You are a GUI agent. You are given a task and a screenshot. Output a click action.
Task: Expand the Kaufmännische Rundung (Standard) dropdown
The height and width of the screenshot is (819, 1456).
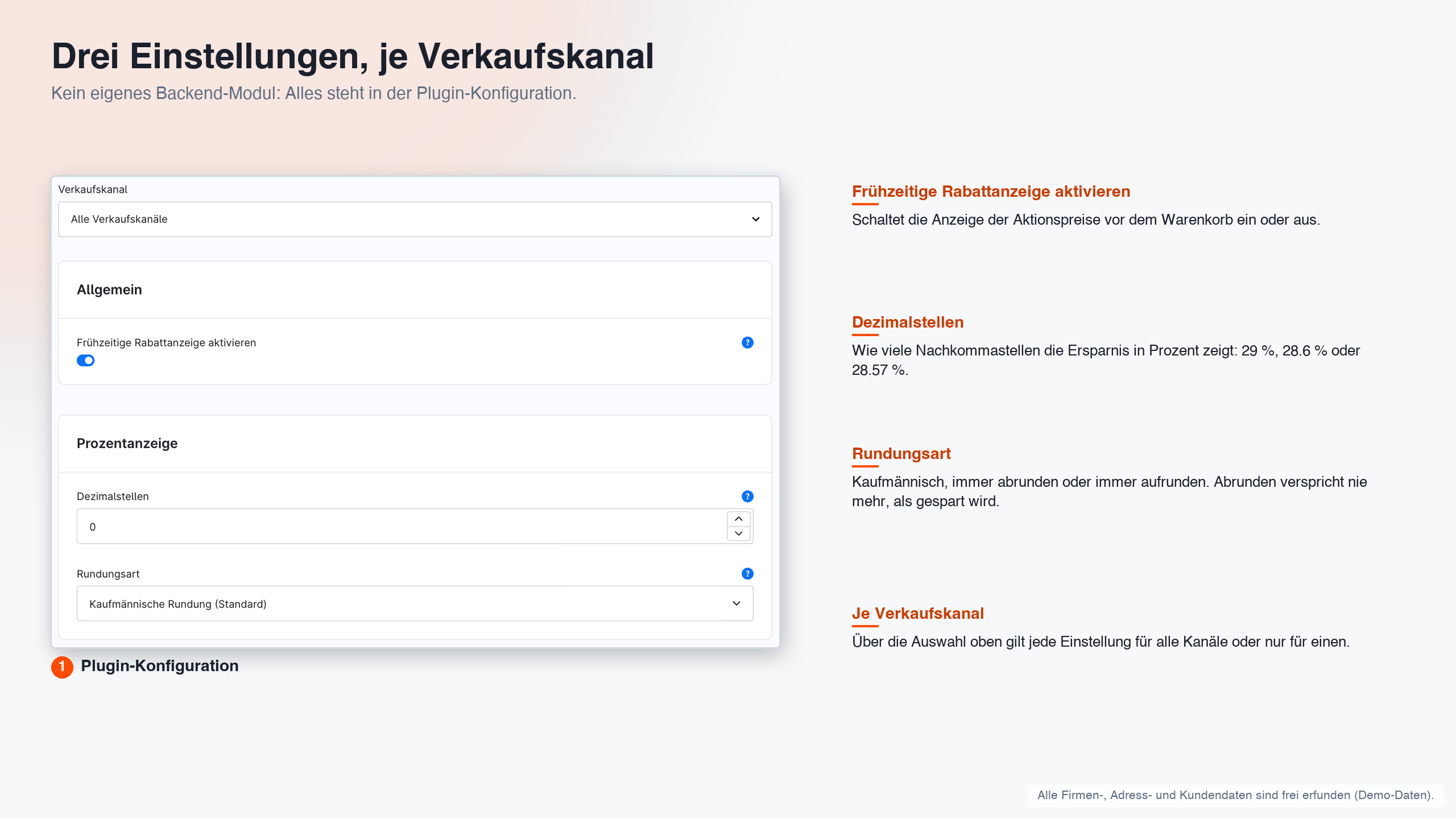pyautogui.click(x=415, y=603)
